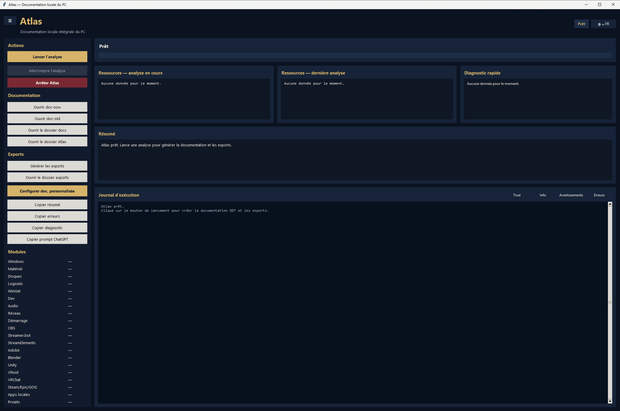This screenshot has height=411, width=620.
Task: Click Ouvrir le dossier exports
Action: (x=47, y=177)
